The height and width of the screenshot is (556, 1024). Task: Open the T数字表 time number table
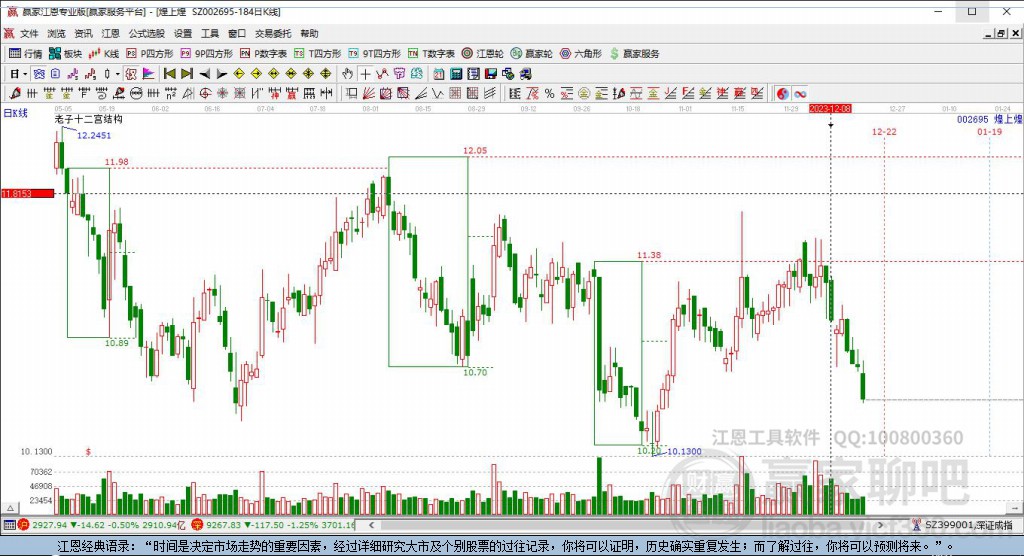pos(431,54)
